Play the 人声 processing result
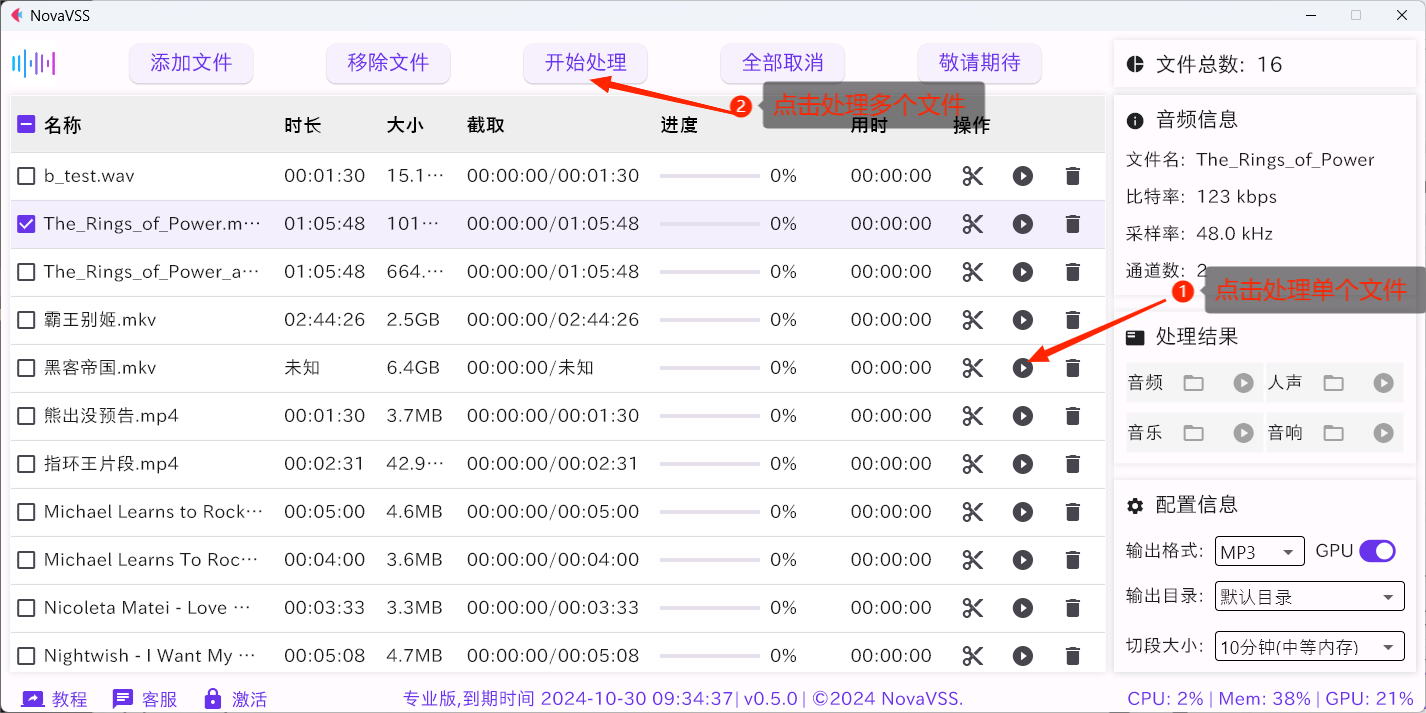The width and height of the screenshot is (1426, 713). pos(1383,382)
